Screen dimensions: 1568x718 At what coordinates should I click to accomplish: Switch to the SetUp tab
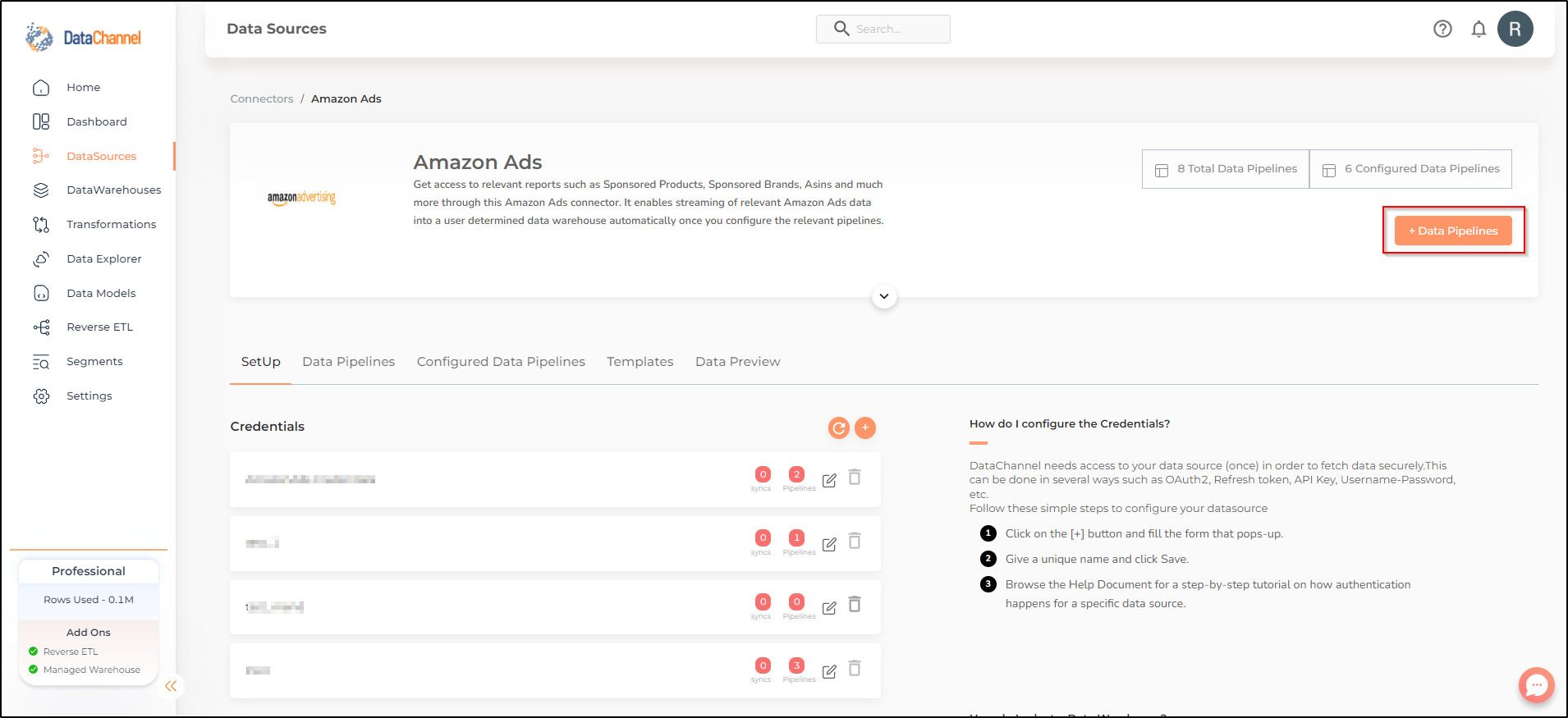click(x=260, y=362)
